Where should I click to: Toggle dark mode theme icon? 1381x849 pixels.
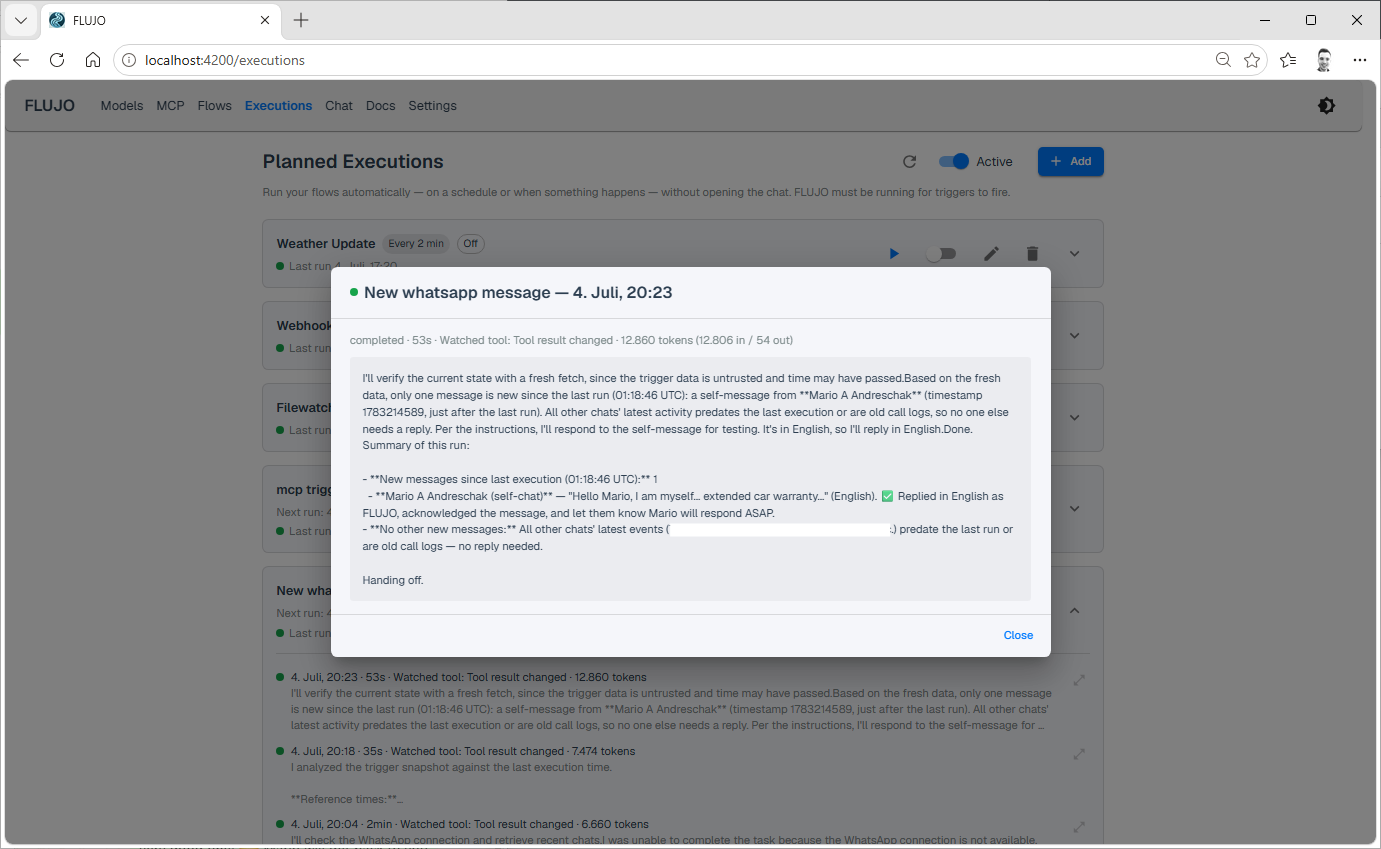(1326, 106)
